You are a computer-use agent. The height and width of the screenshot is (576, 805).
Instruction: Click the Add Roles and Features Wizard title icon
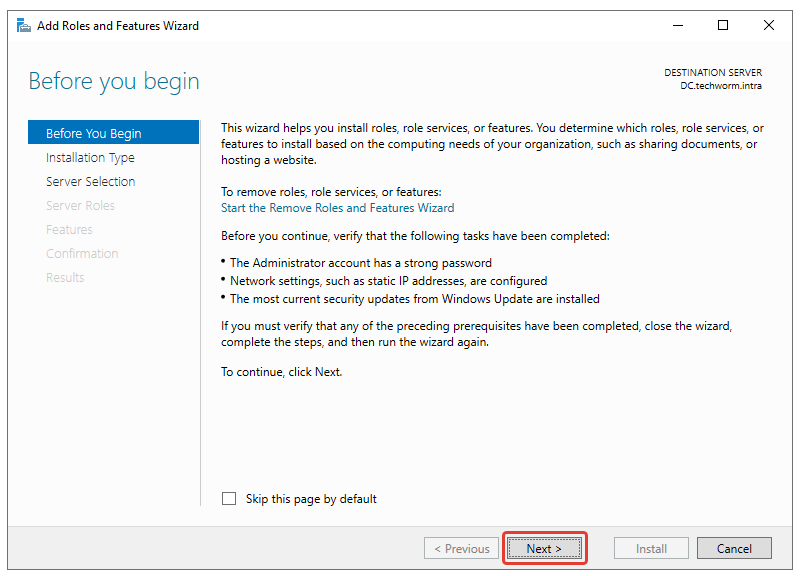pos(23,26)
